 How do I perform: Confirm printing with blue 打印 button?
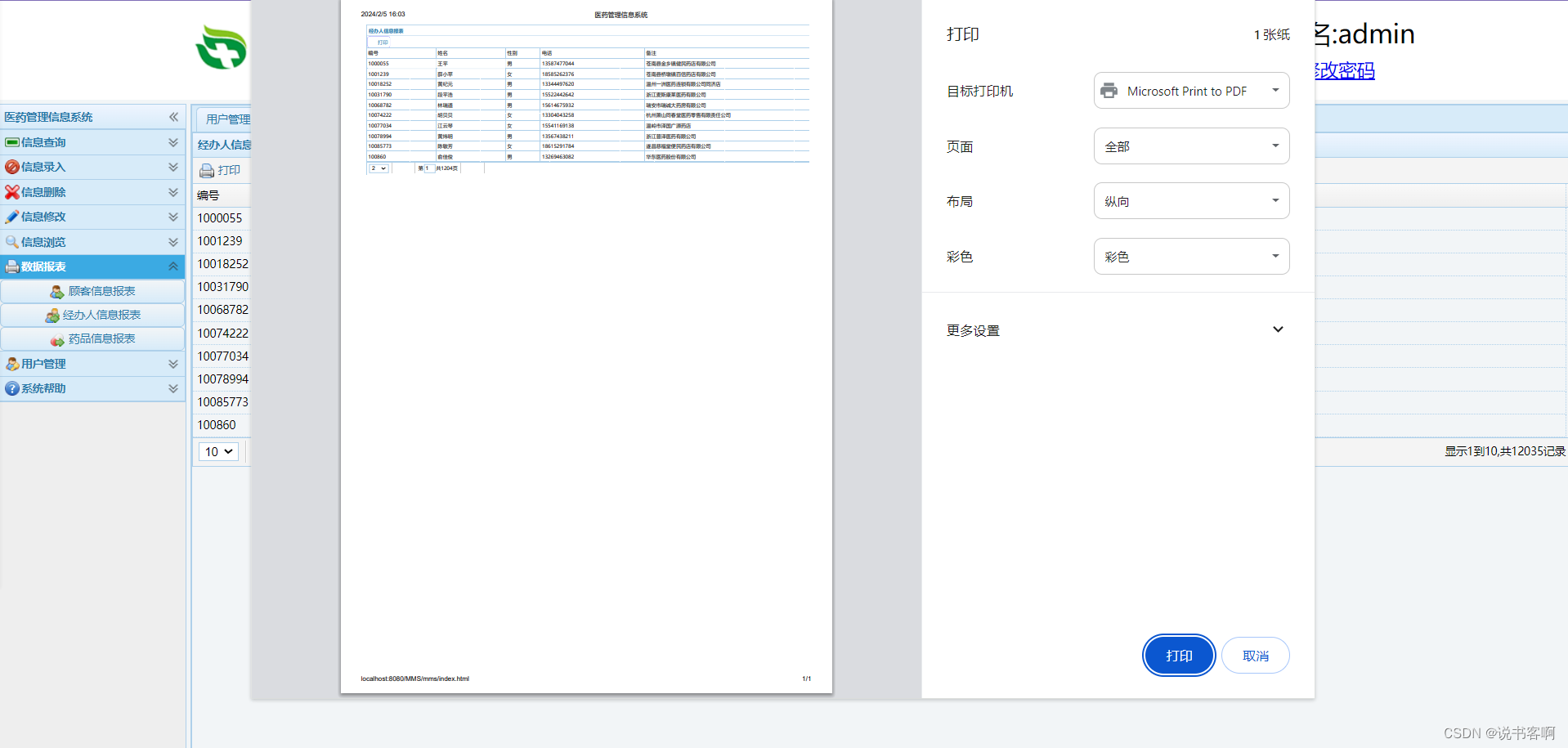coord(1179,656)
